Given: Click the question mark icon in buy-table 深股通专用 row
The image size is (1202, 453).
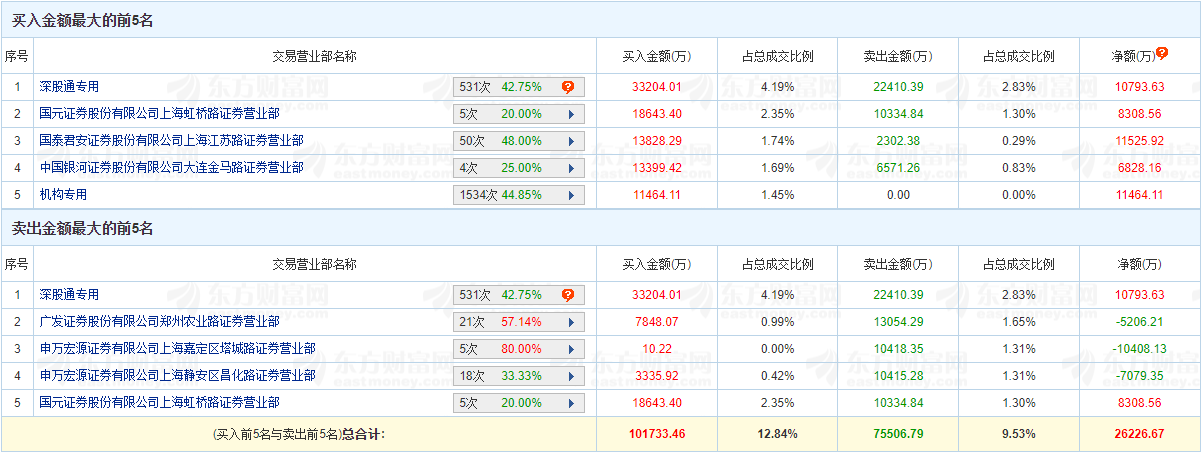Looking at the screenshot, I should [x=567, y=87].
